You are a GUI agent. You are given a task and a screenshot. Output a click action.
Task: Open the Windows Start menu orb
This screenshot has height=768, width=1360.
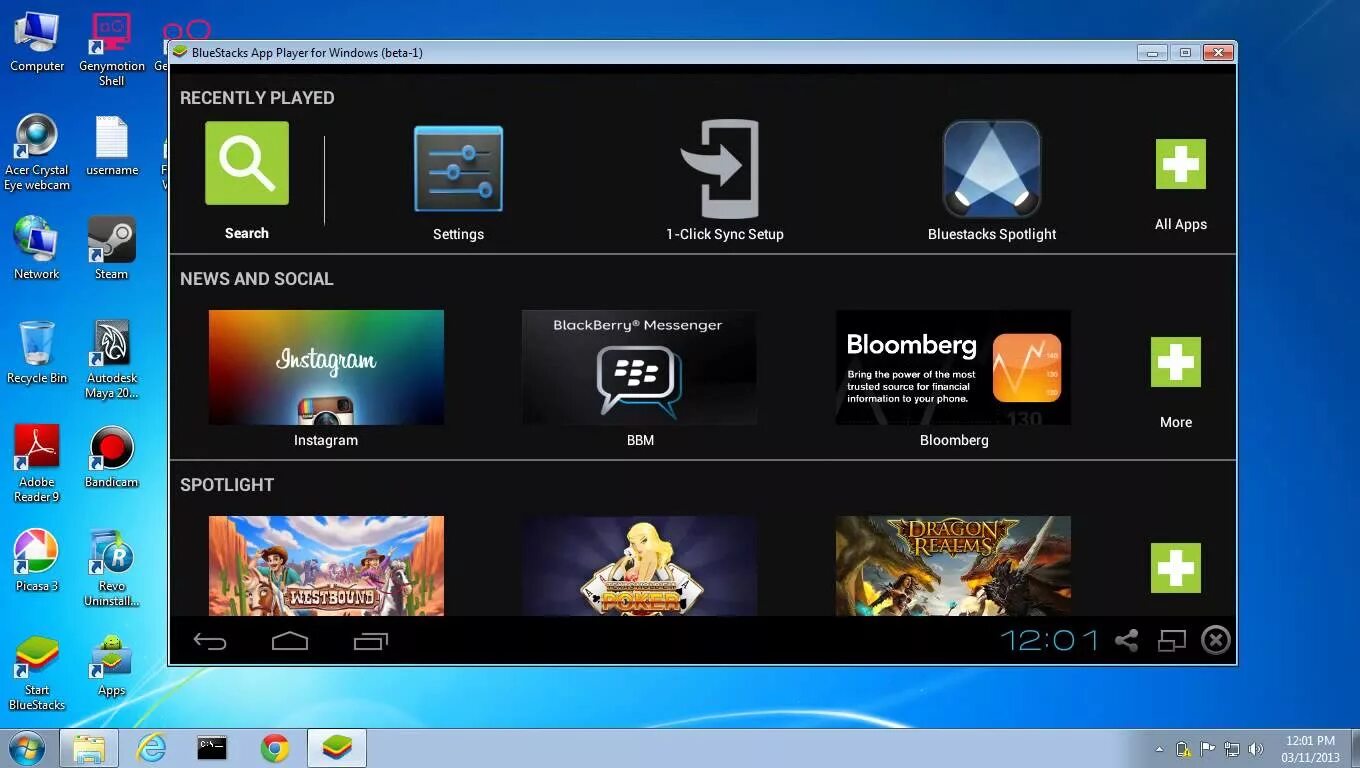click(x=26, y=748)
